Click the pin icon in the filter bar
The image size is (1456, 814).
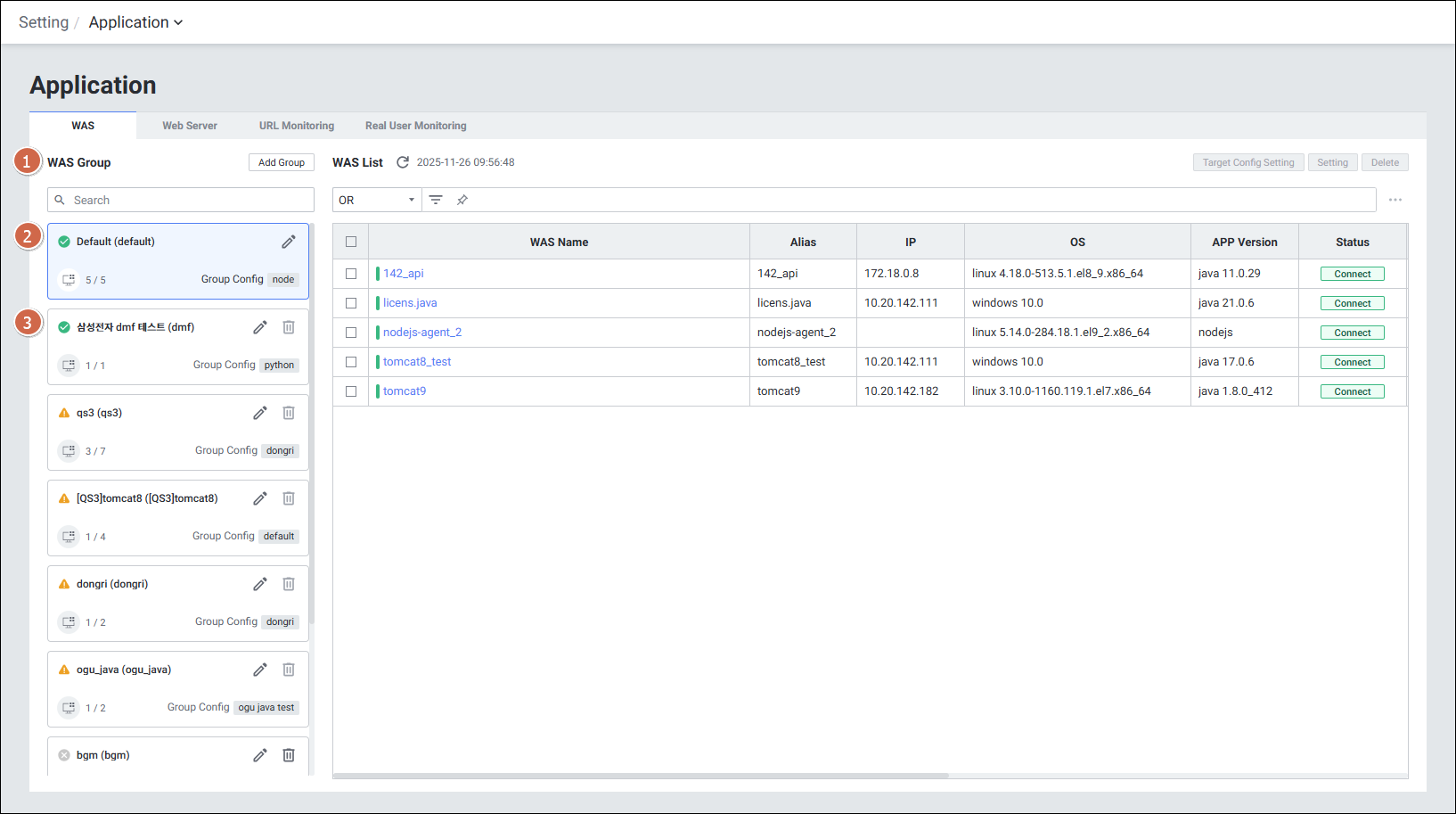pos(462,200)
